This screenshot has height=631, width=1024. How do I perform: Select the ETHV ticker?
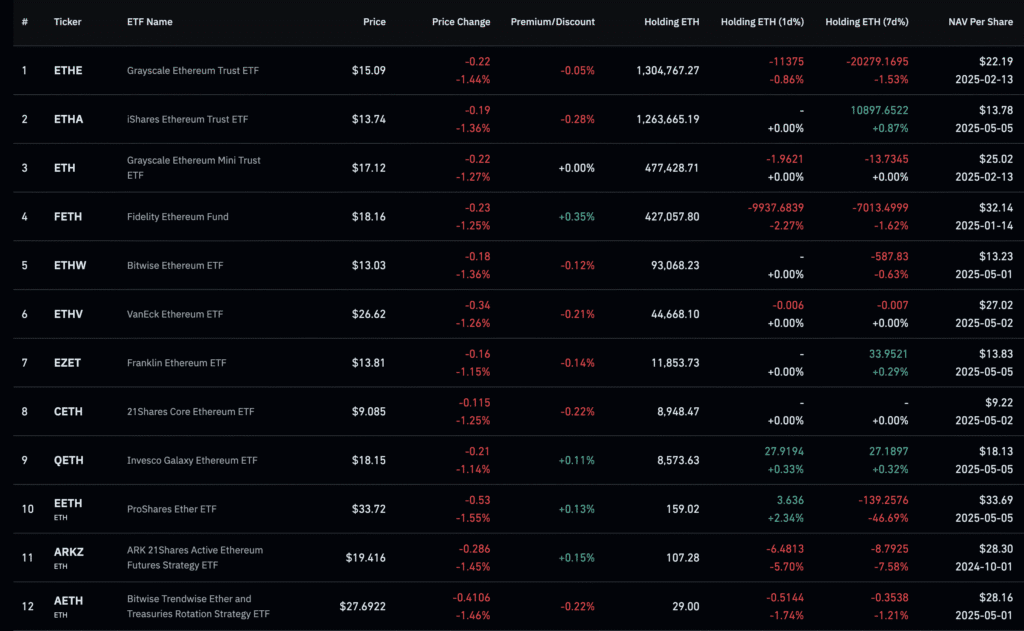(x=68, y=314)
